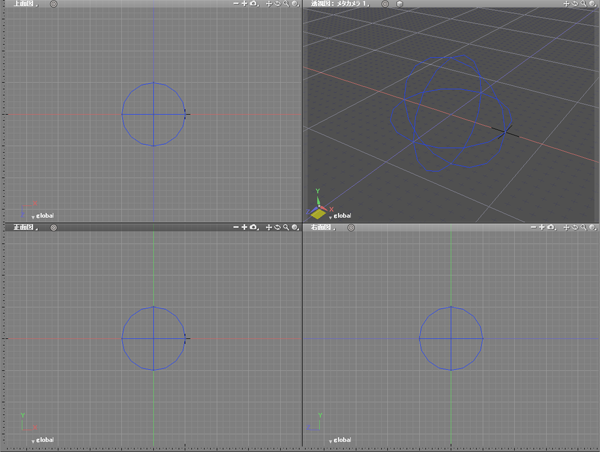The image size is (600, 452).
Task: Click the global coordinate label in front view
Action: [45, 439]
